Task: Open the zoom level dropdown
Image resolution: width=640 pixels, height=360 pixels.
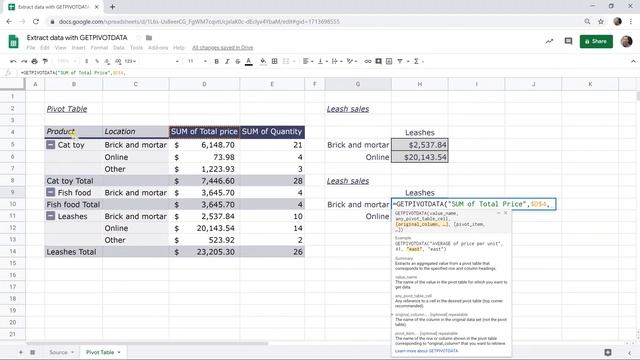Action: (67, 61)
